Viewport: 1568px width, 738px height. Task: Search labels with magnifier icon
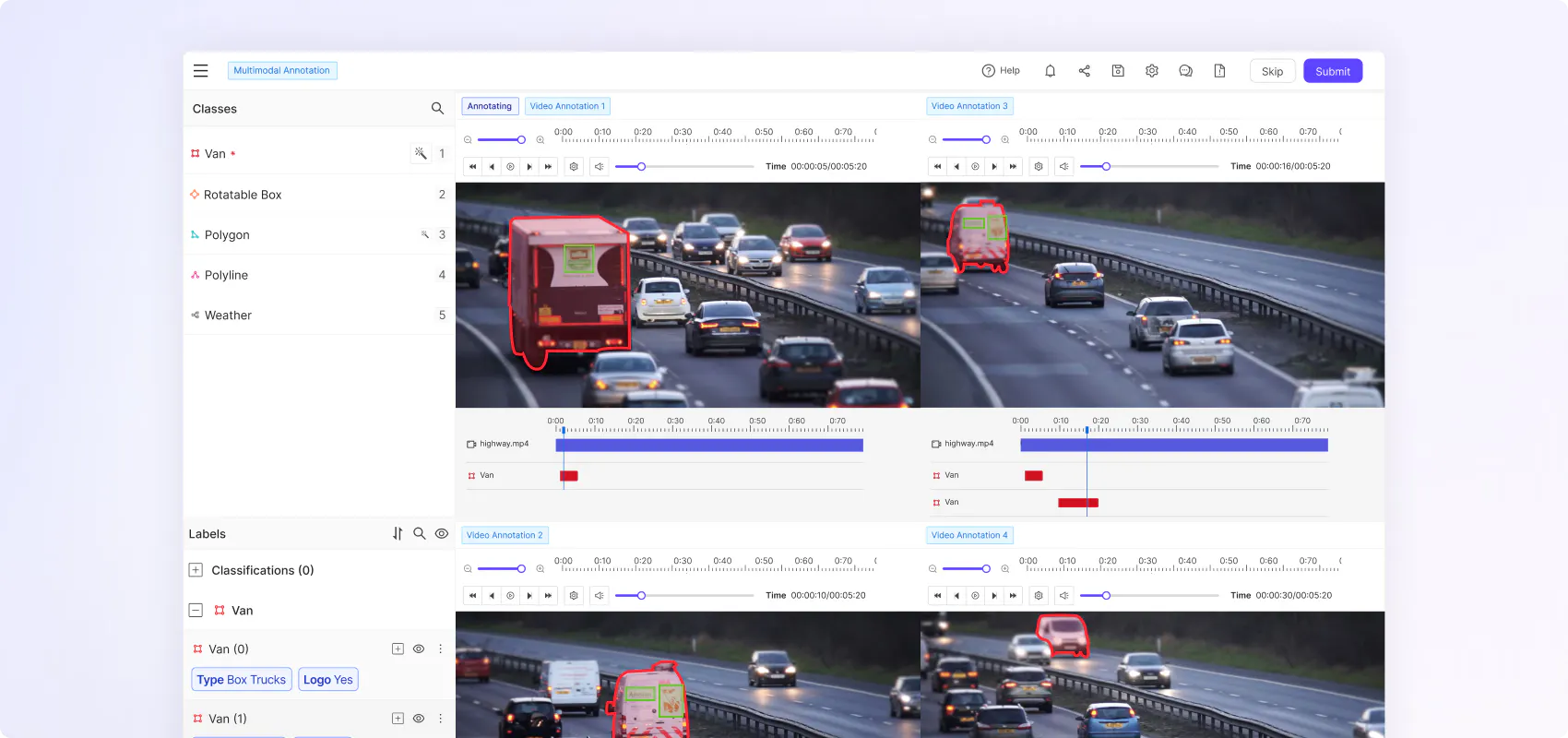420,533
